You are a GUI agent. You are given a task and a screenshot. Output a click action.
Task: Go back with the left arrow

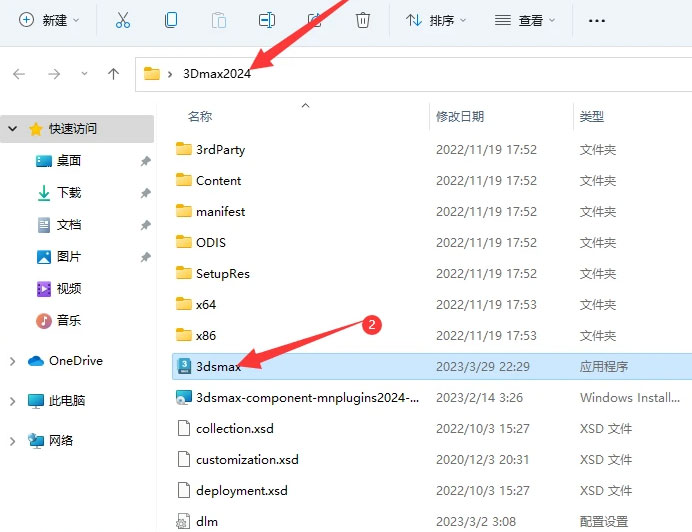(x=19, y=74)
